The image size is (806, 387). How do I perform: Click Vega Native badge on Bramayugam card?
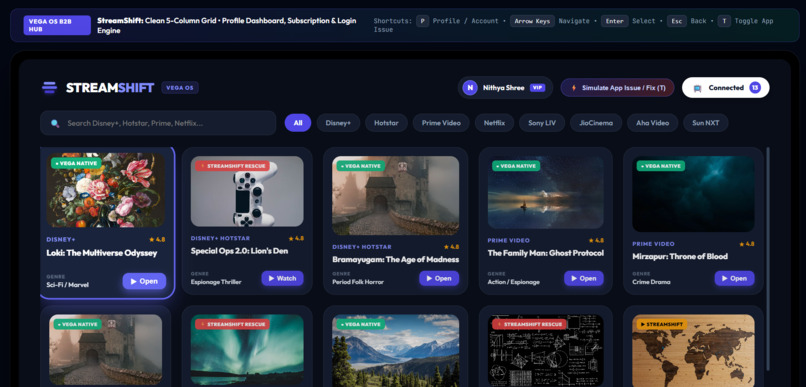360,166
